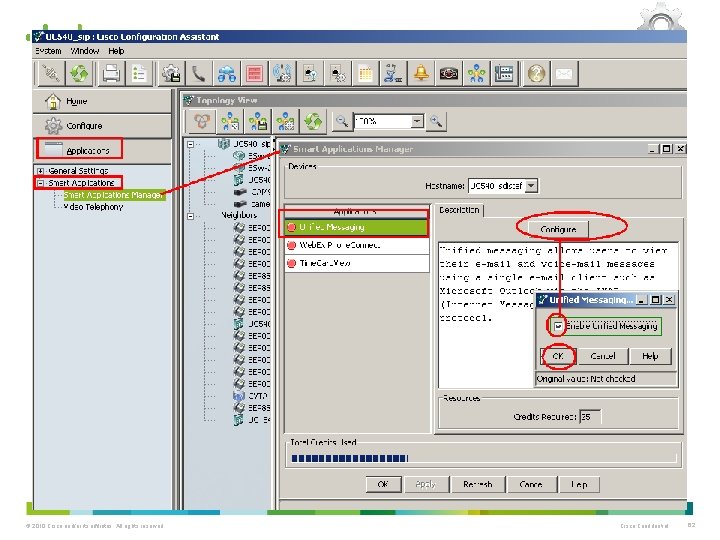Open the Help menu in menu bar
The height and width of the screenshot is (540, 720).
[116, 51]
